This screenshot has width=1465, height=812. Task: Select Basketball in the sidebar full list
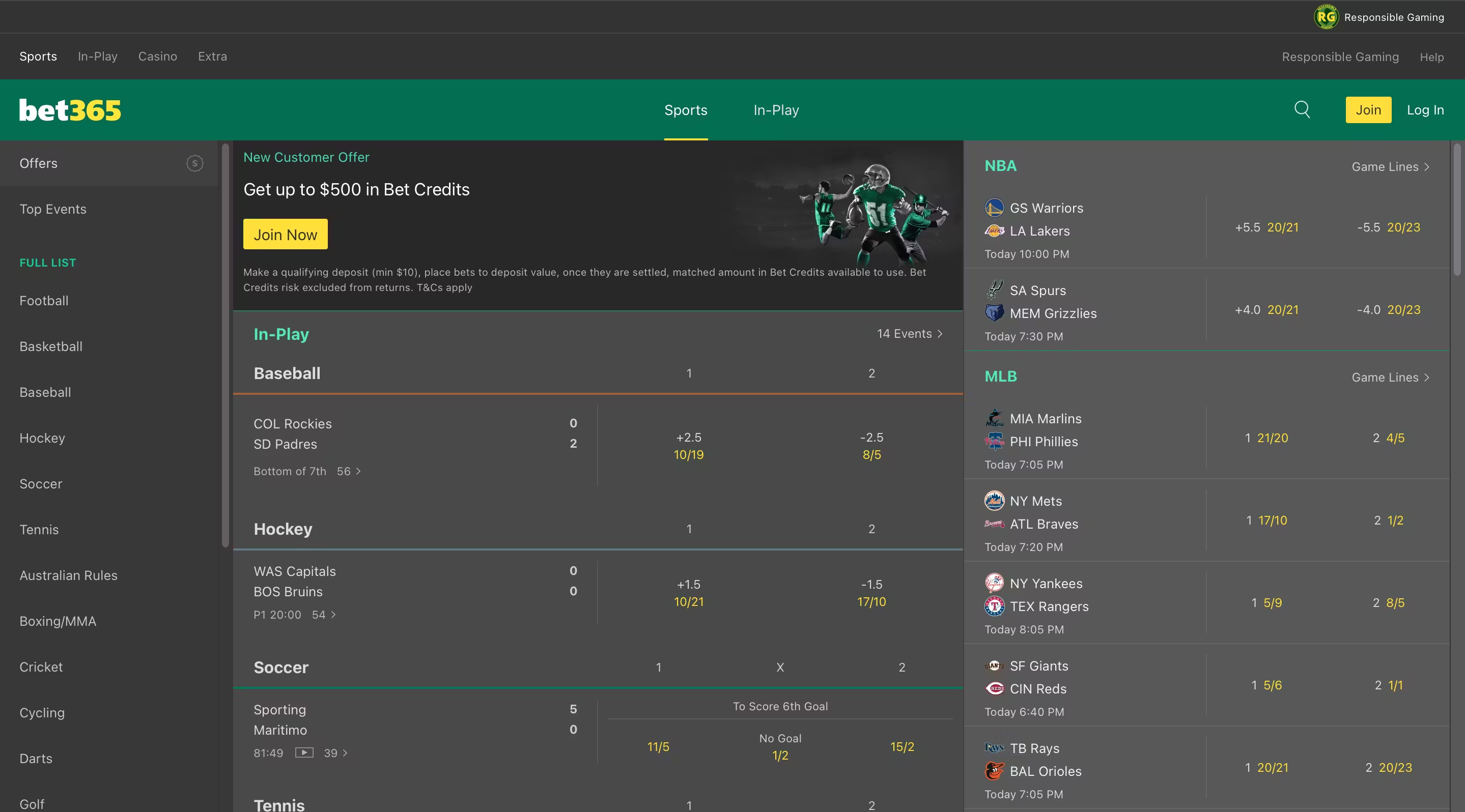(x=50, y=346)
